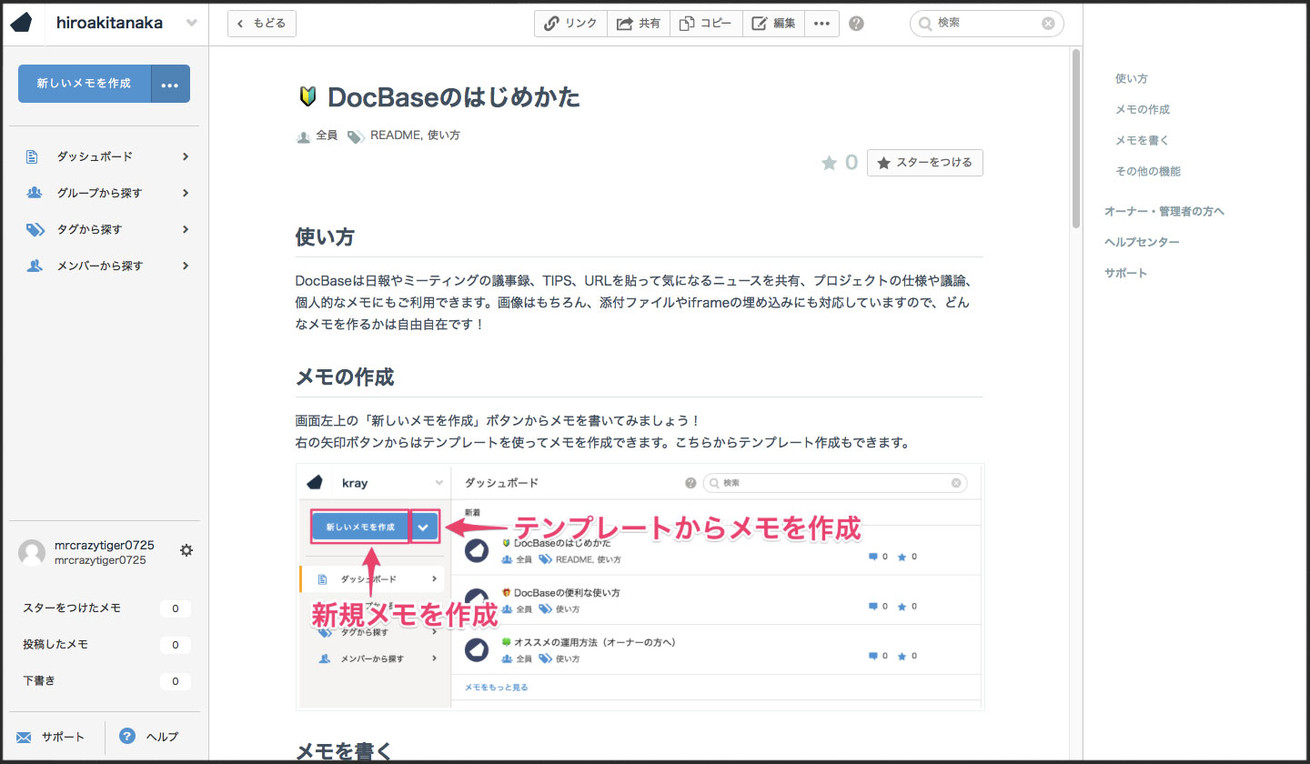Jump to サポート in table of contents
The image size is (1310, 764).
(1126, 273)
